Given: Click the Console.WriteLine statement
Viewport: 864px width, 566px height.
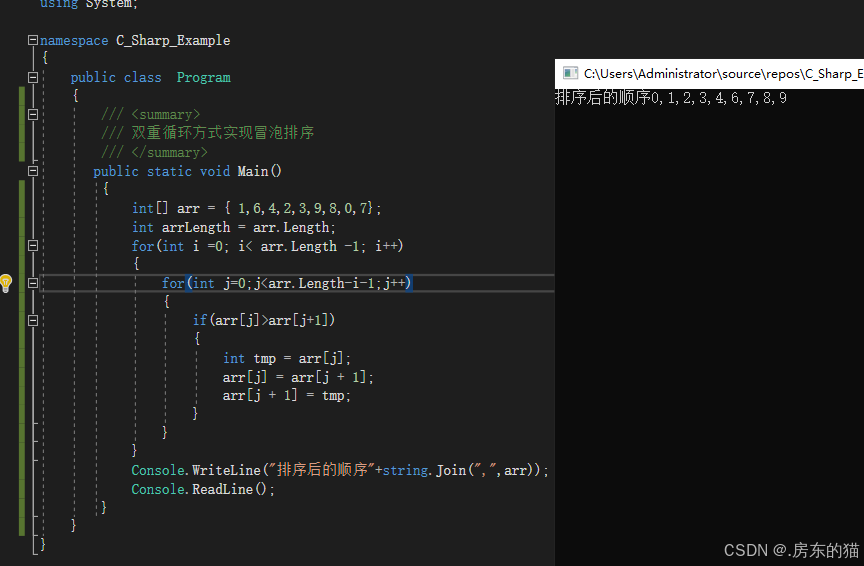Looking at the screenshot, I should [340, 470].
